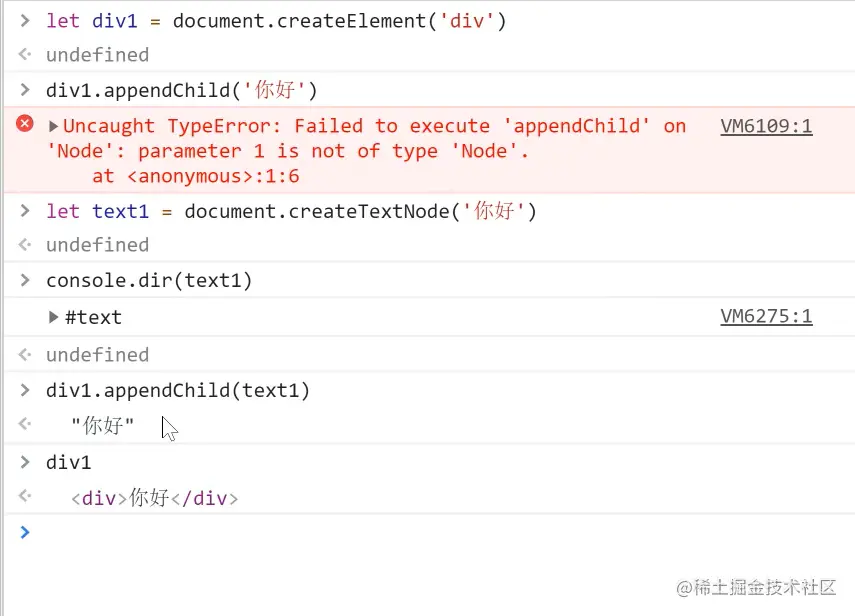This screenshot has height=616, width=855.
Task: Click the output arrow beside the "你好" string
Action: coord(25,424)
